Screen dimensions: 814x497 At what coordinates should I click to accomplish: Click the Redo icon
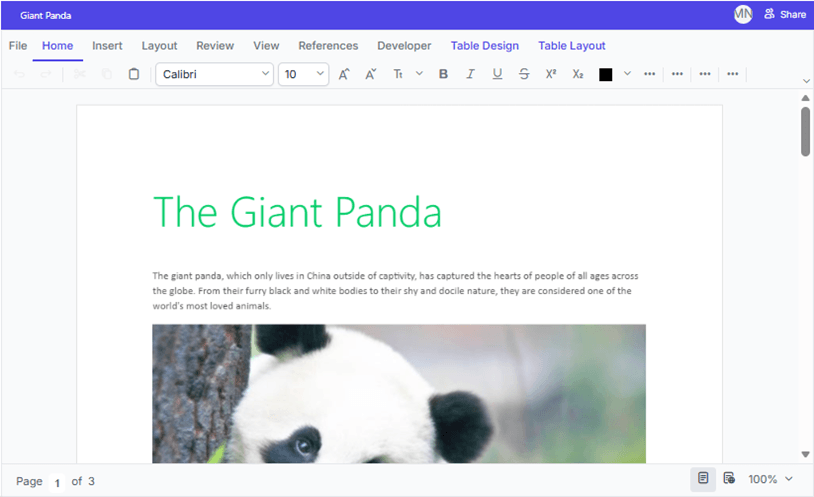tap(46, 74)
